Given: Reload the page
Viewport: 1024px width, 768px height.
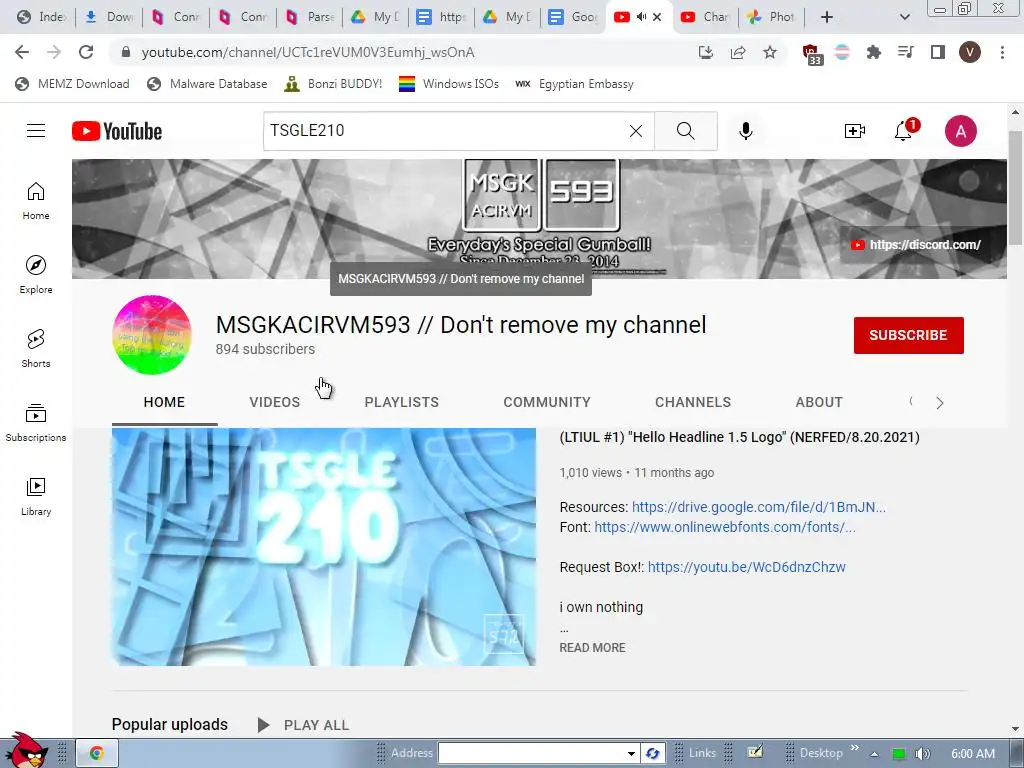Looking at the screenshot, I should click(86, 52).
